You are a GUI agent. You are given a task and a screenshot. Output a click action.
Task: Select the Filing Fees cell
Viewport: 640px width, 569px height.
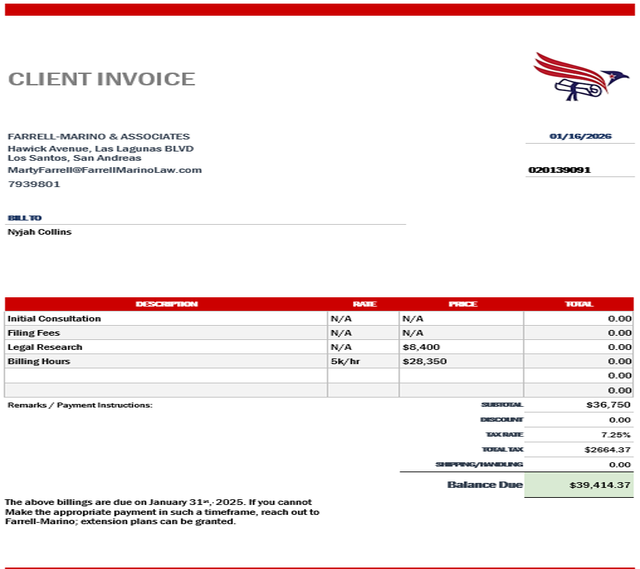point(166,333)
